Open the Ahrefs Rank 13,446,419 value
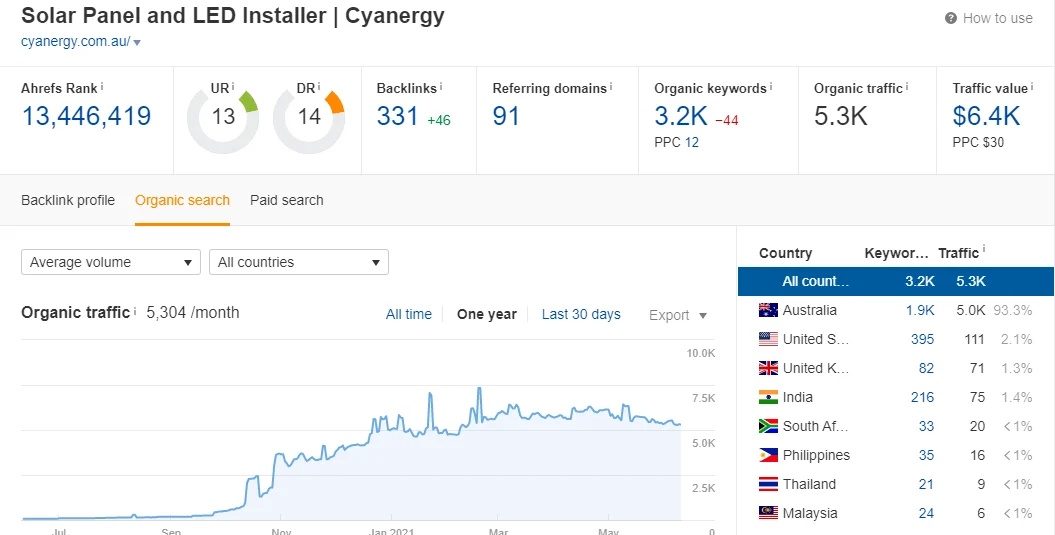 coord(86,116)
